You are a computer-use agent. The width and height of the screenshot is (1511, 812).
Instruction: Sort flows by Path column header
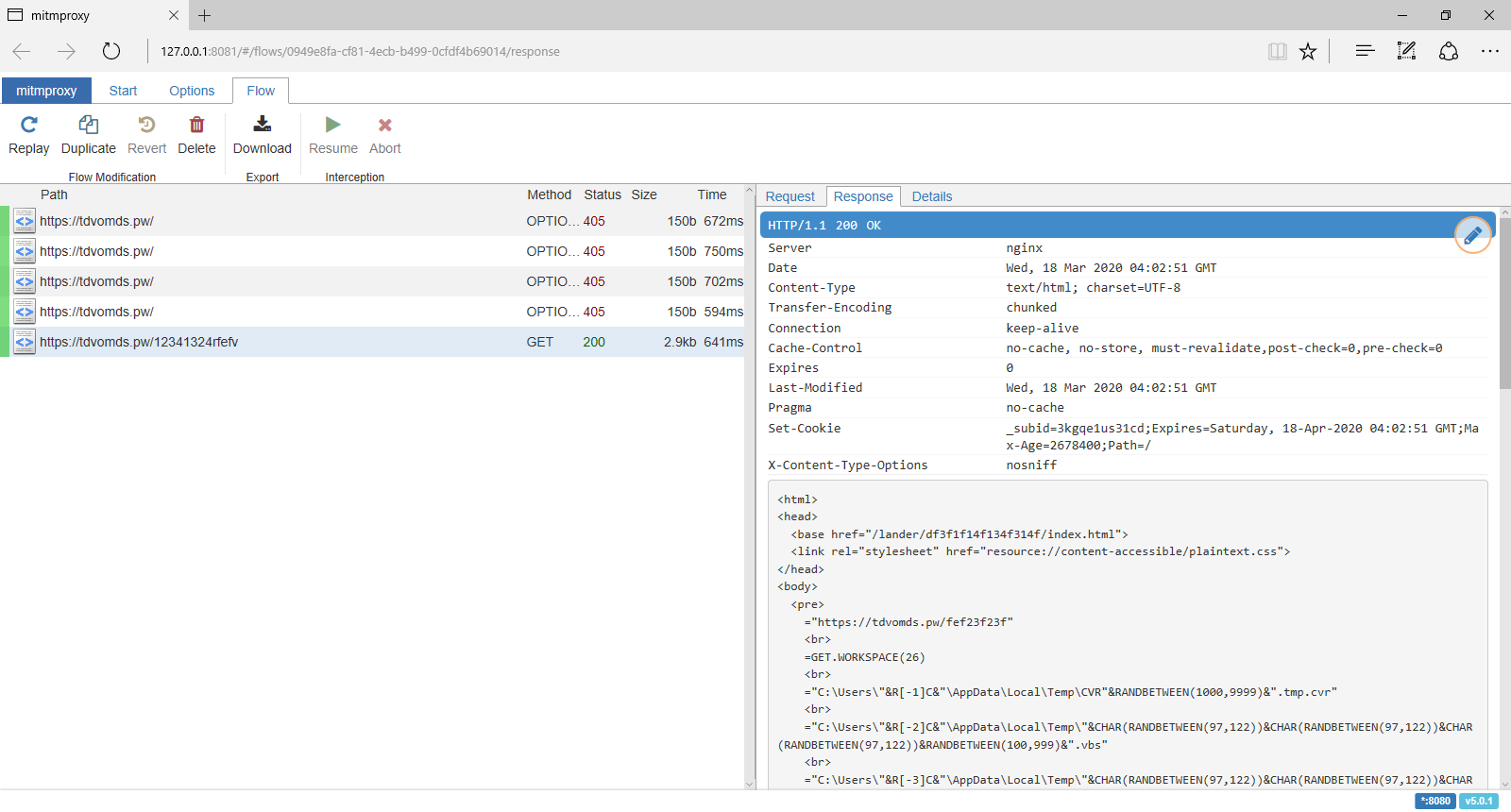coord(54,195)
